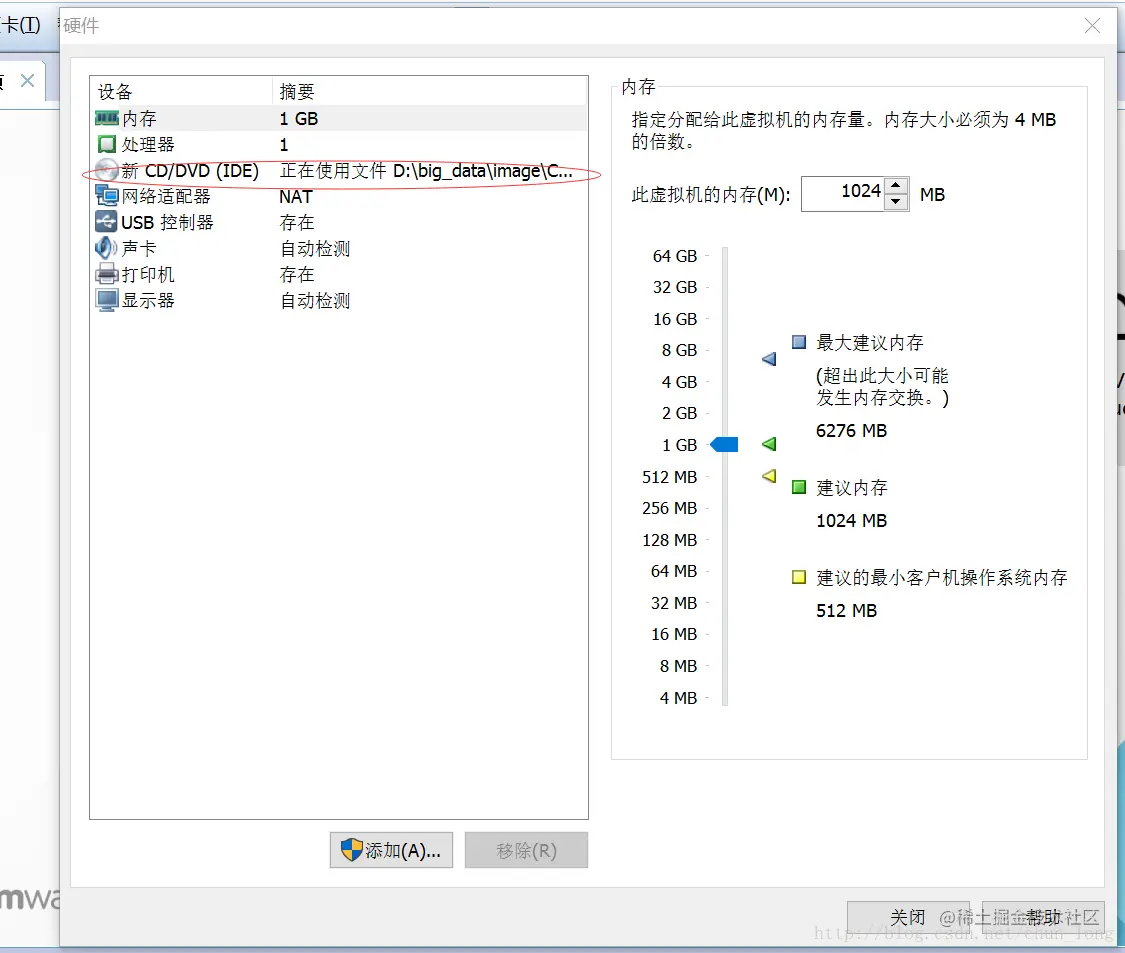
Task: Click the yellow minimum guest OS memory marker
Action: 769,476
